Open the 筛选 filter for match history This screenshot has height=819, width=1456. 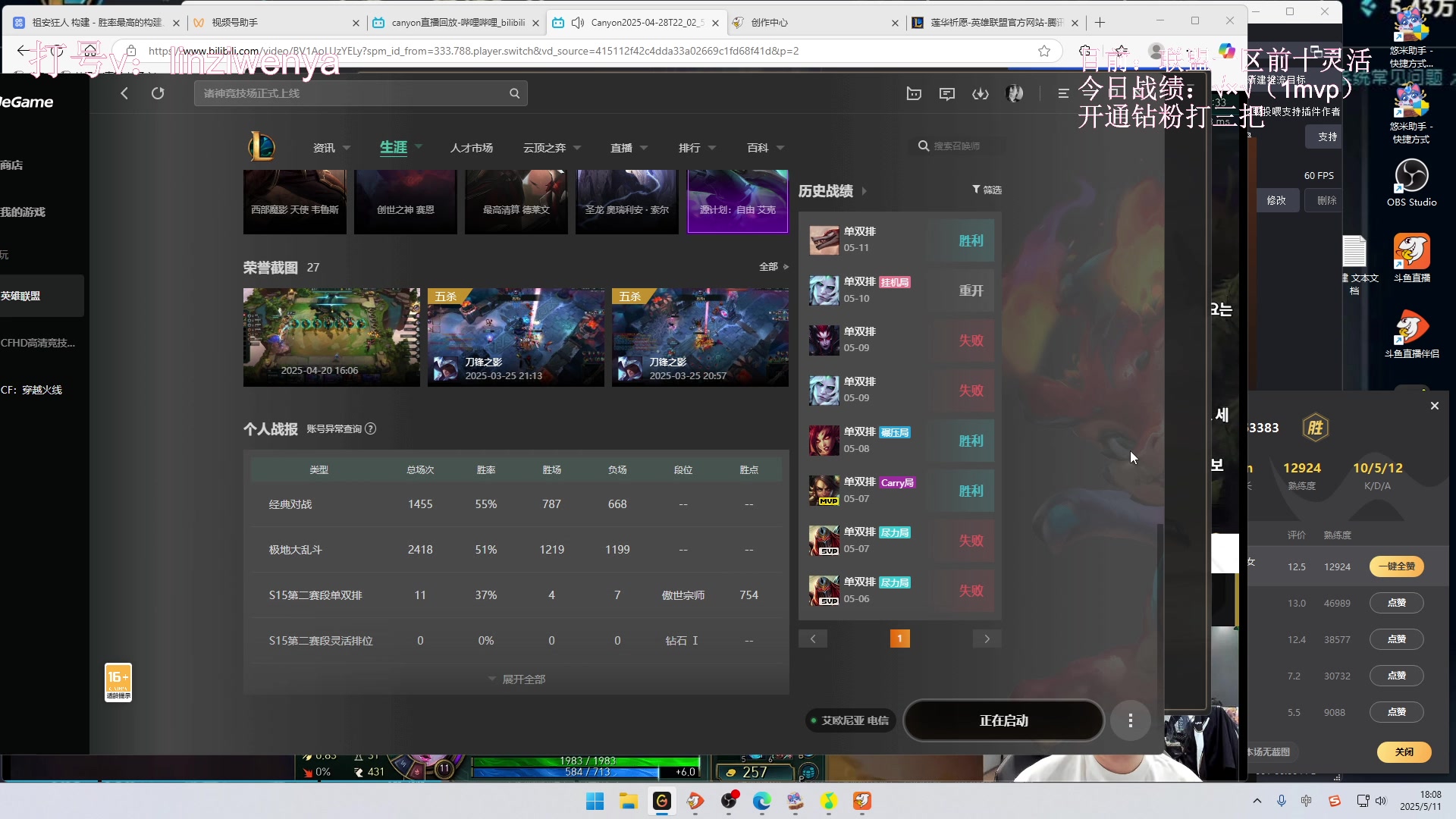coord(987,190)
